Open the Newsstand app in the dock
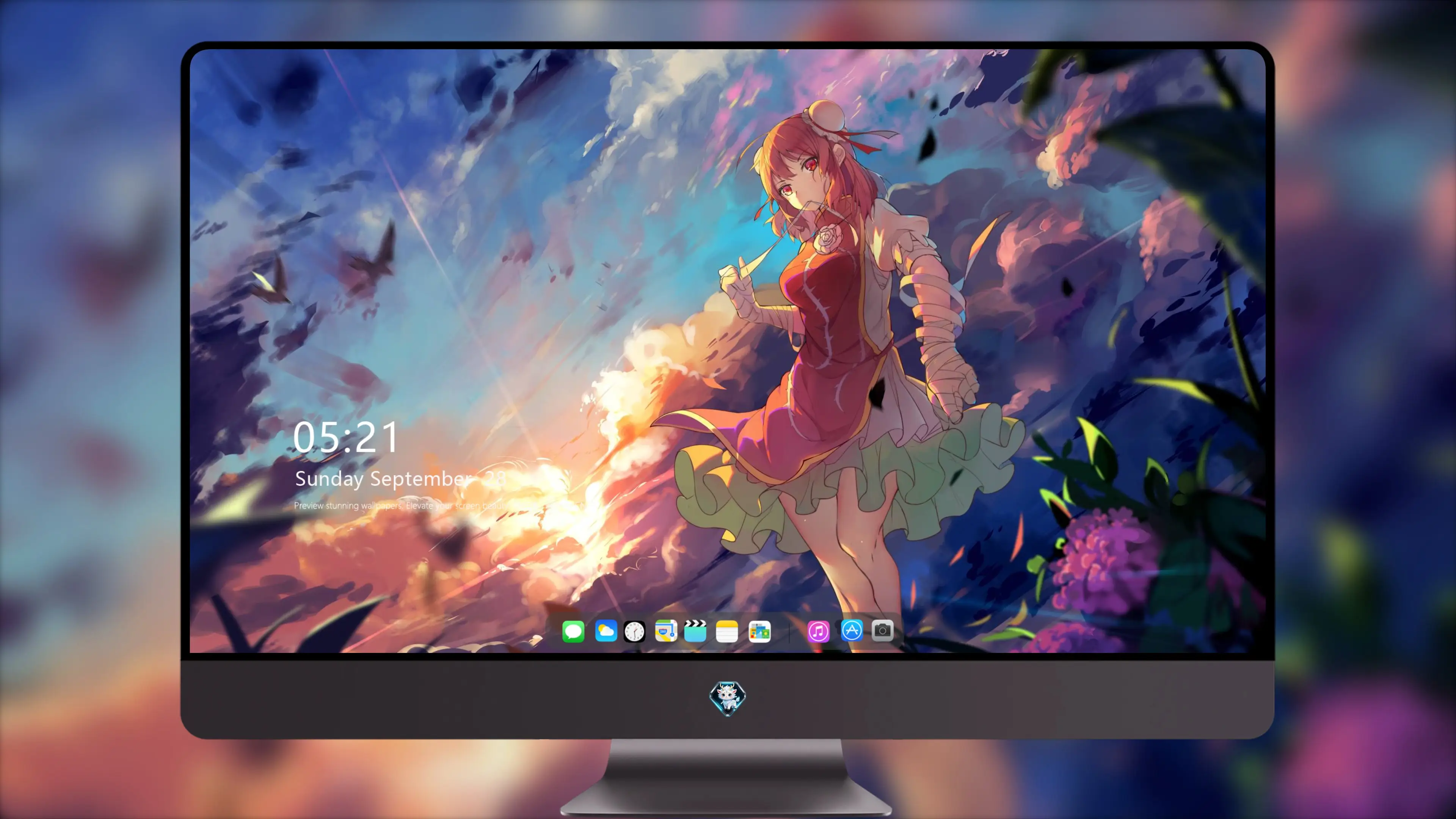 [x=759, y=631]
